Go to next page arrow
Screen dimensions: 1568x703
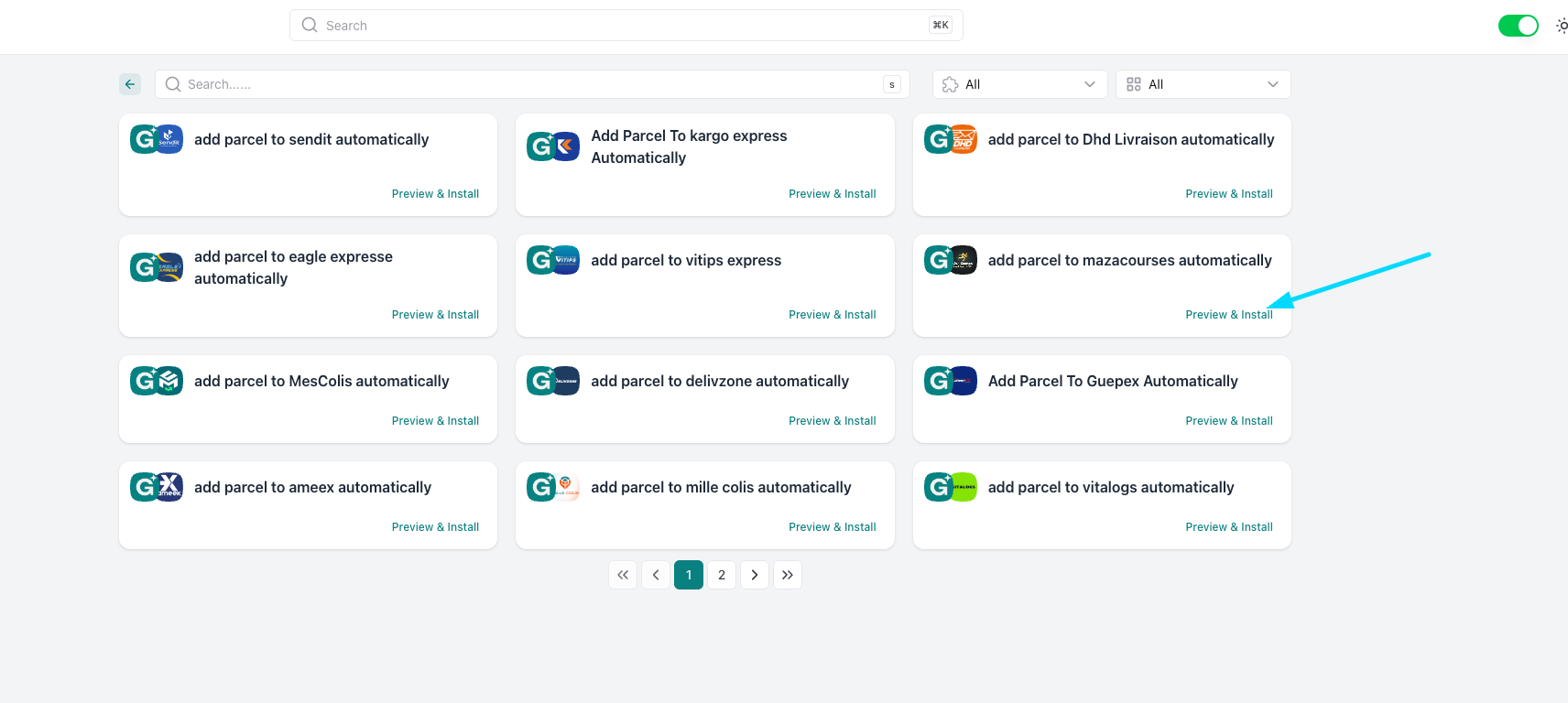coord(755,575)
